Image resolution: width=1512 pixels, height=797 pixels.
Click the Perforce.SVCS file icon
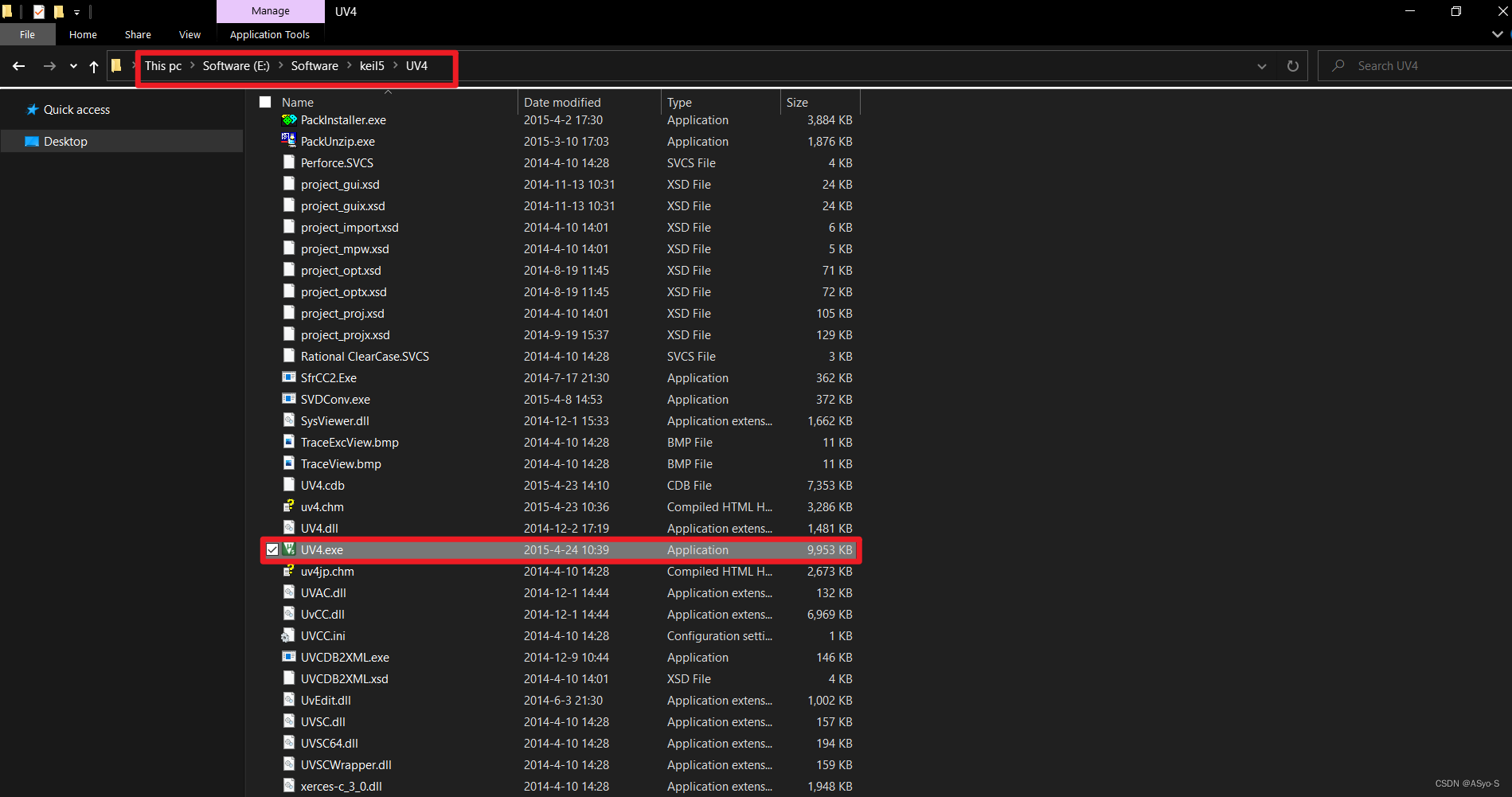coord(289,162)
